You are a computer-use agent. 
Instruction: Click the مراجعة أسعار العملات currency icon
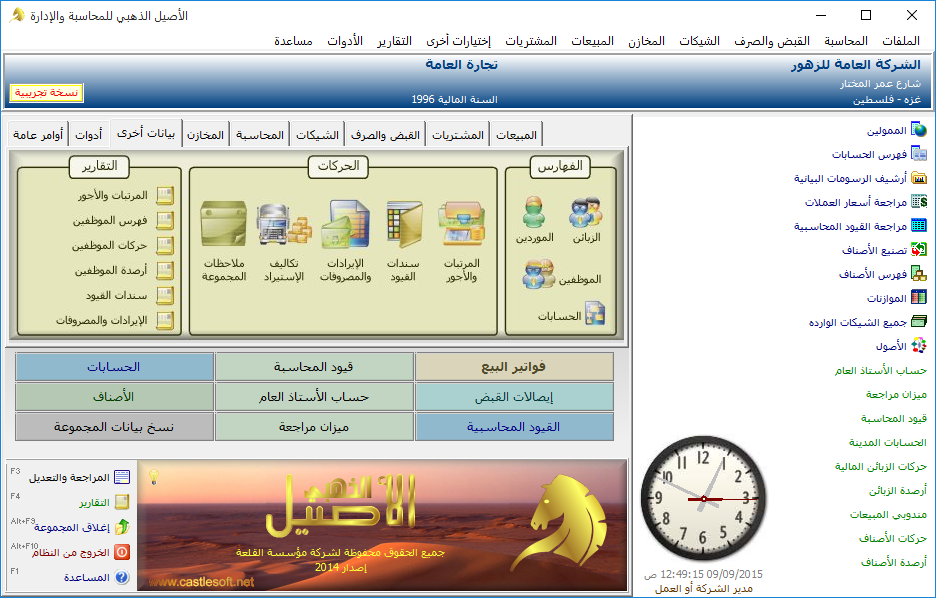[919, 201]
